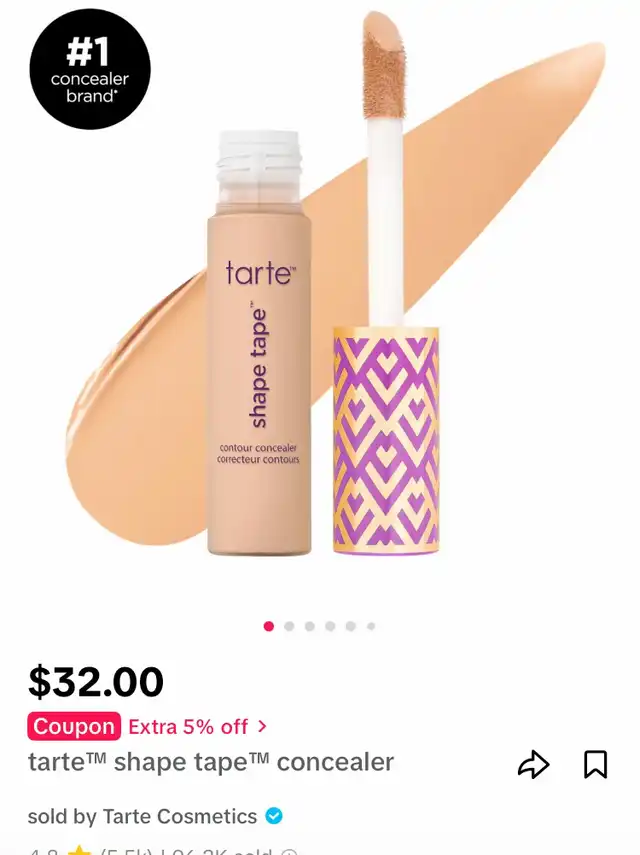The height and width of the screenshot is (855, 640).
Task: Tap the #1 concealer brand badge
Action: [x=90, y=69]
